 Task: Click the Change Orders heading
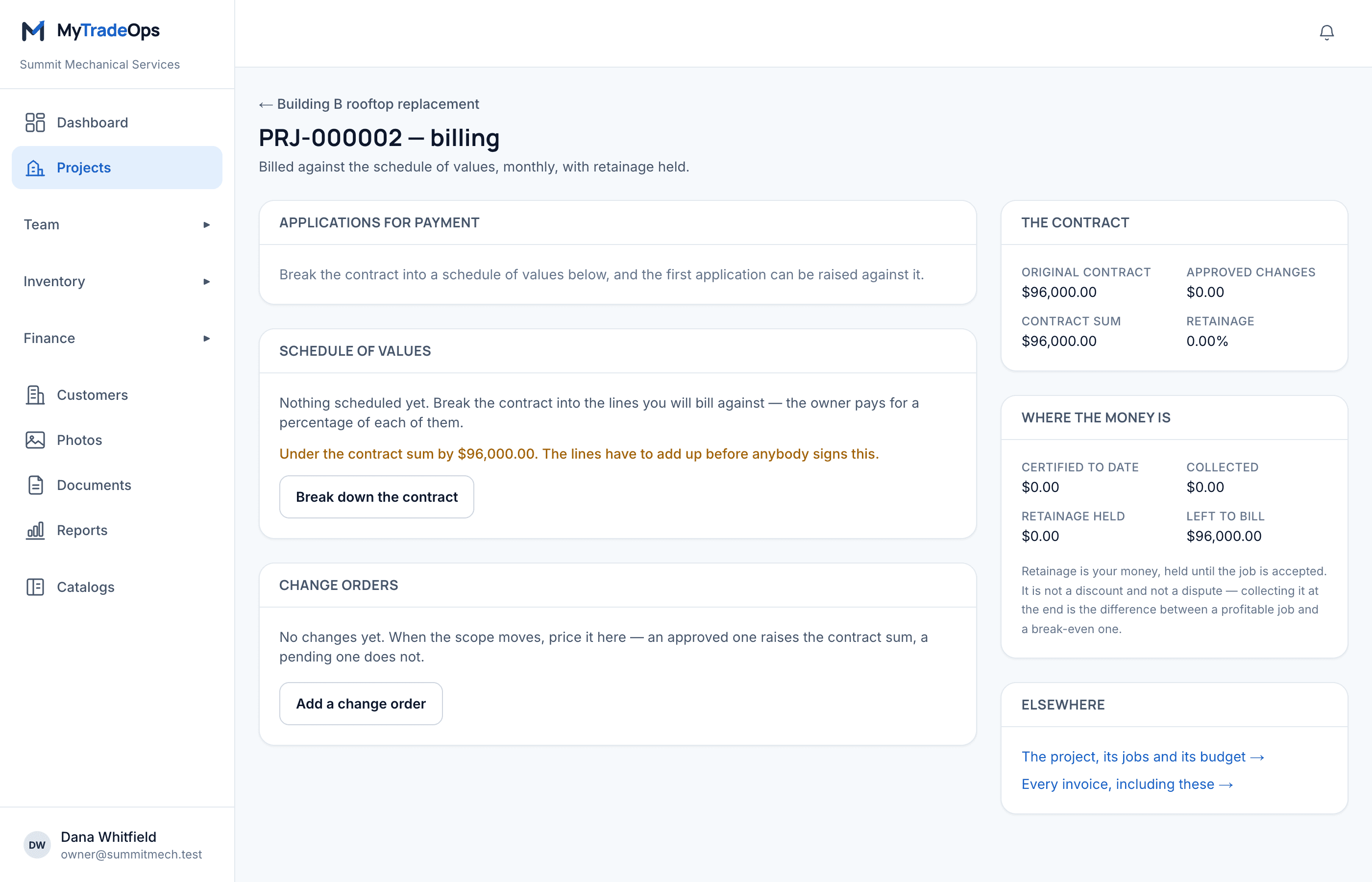click(x=339, y=586)
